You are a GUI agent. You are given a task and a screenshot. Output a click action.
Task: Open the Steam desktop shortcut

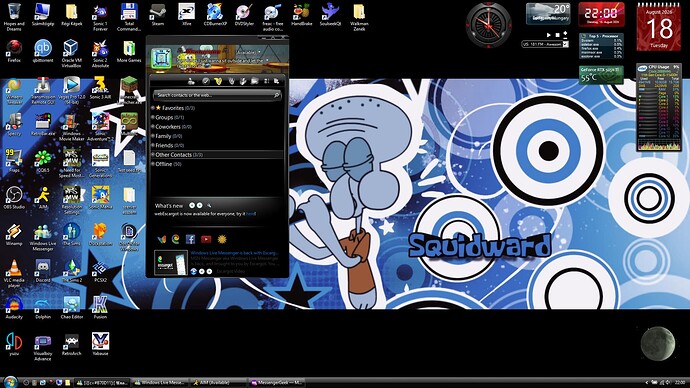coord(158,15)
